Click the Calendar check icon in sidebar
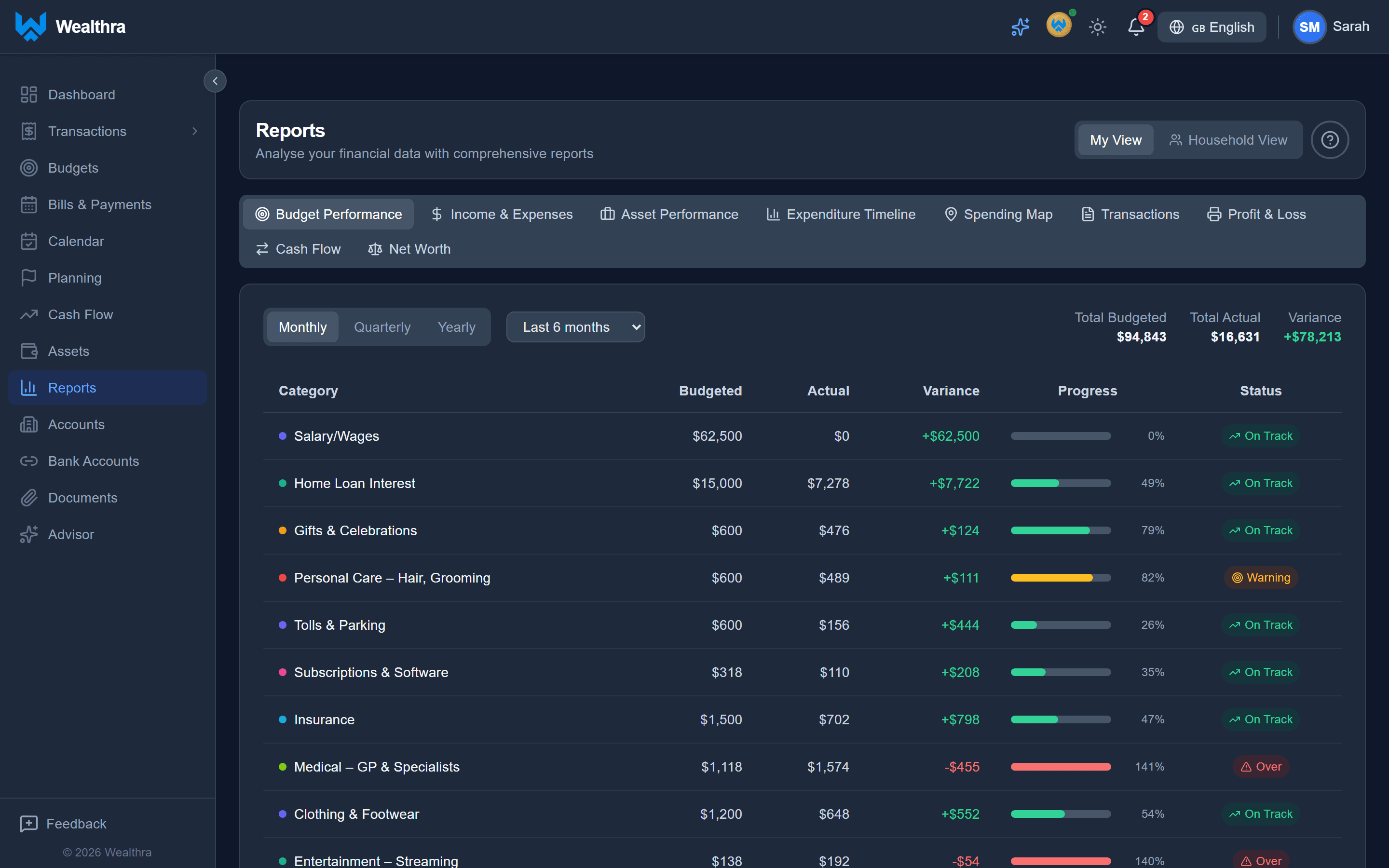The width and height of the screenshot is (1389, 868). pyautogui.click(x=29, y=242)
